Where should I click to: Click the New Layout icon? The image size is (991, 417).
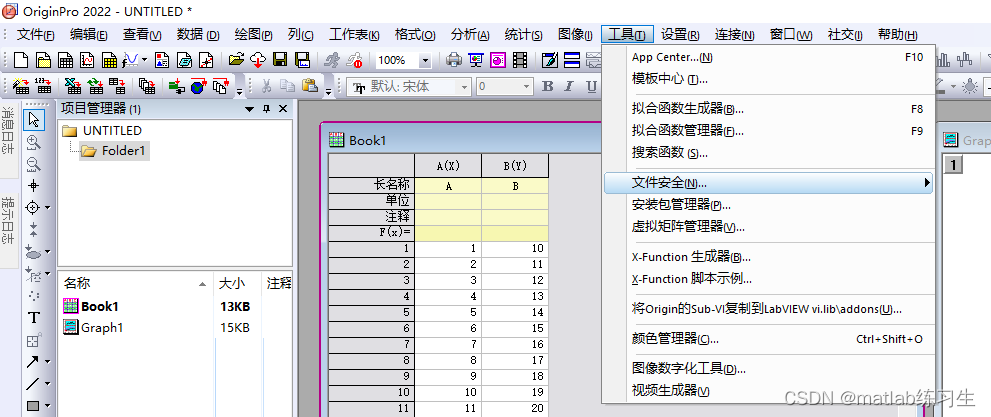[162, 61]
